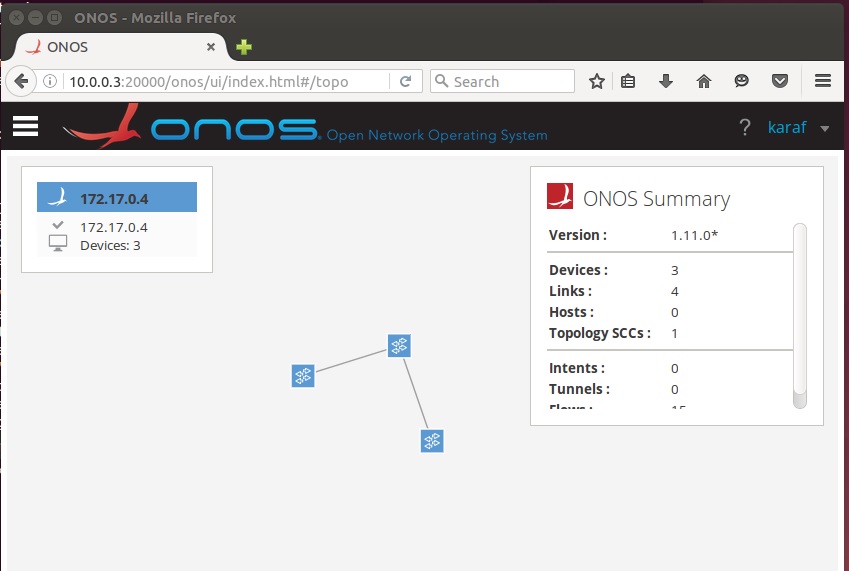Click the link between left and top switches
This screenshot has height=571, width=849.
(351, 360)
